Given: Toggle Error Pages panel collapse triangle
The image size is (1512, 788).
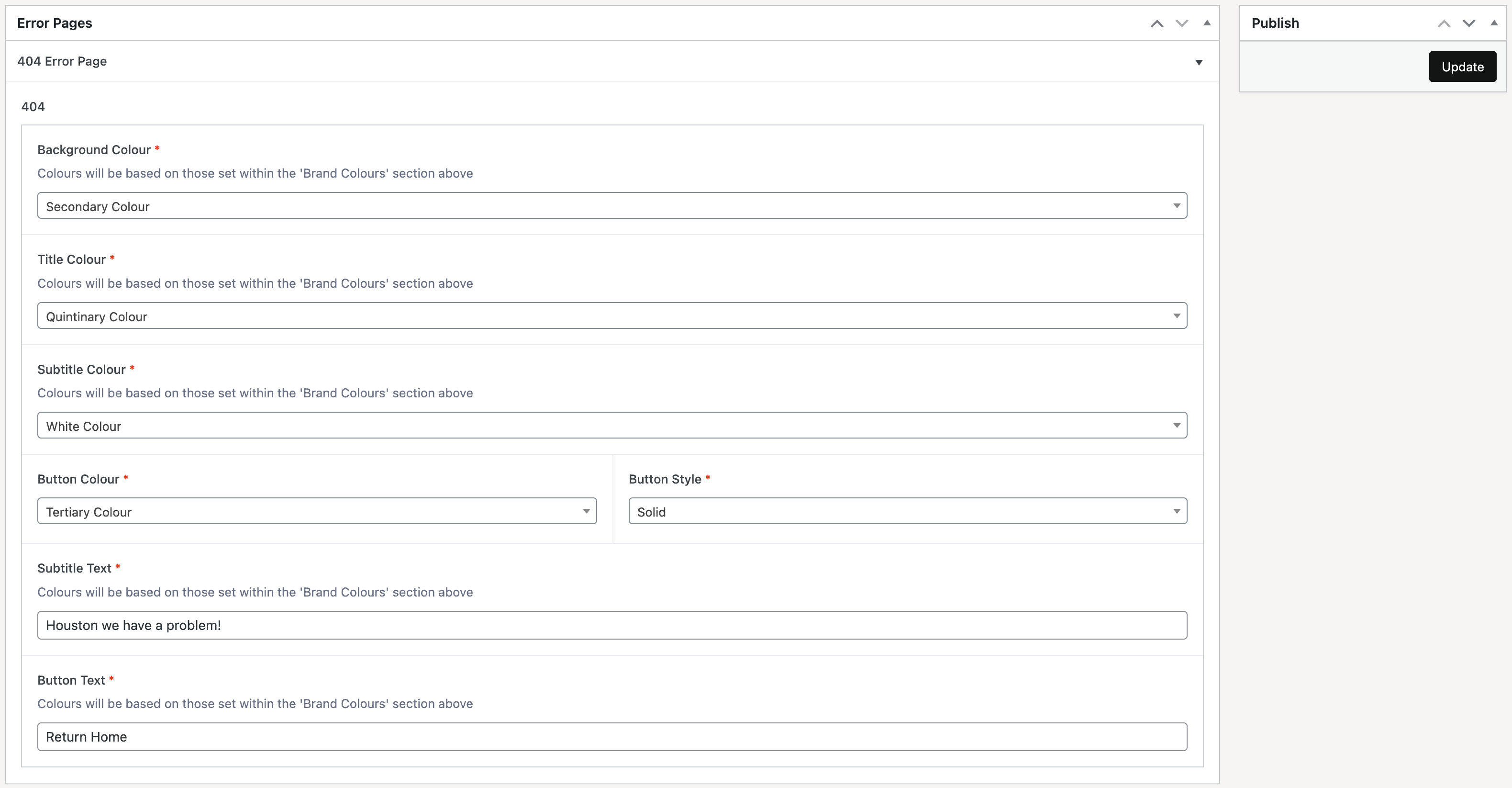Looking at the screenshot, I should pos(1207,23).
